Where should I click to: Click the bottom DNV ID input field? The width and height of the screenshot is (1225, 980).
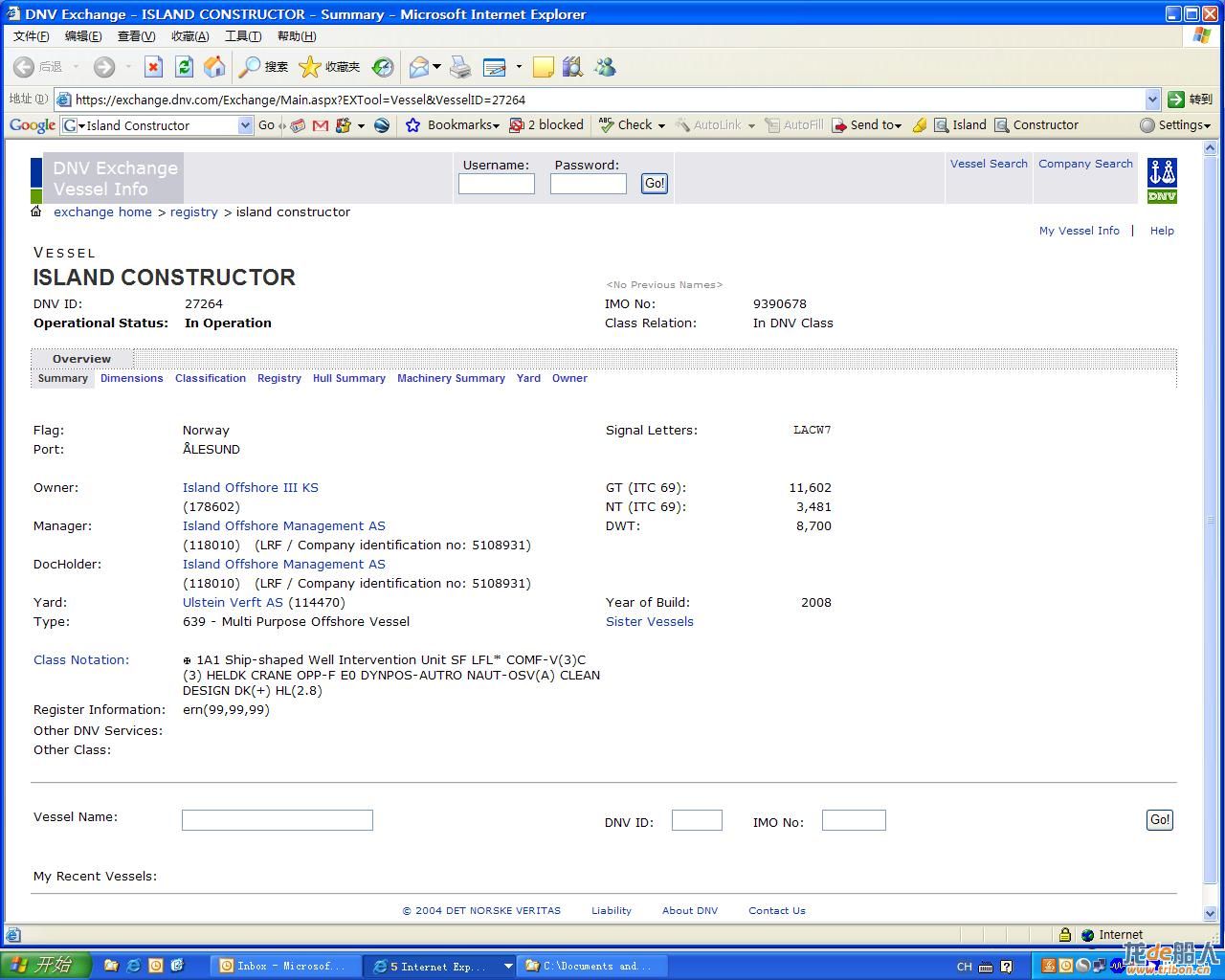[697, 819]
